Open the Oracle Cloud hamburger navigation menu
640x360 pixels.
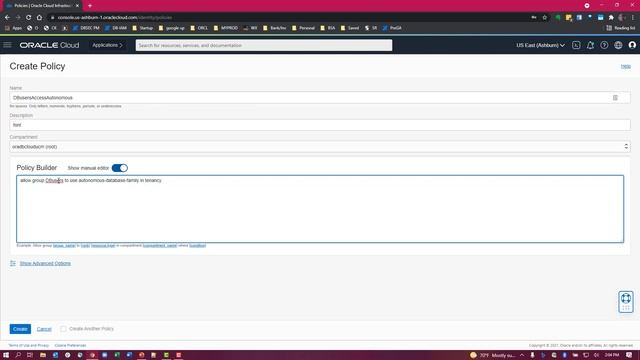point(7,45)
